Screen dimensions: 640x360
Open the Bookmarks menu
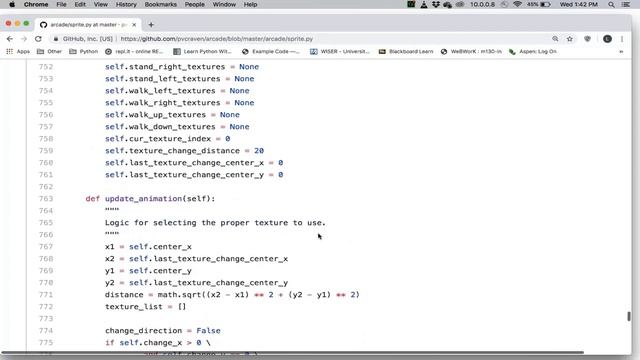tap(160, 4)
